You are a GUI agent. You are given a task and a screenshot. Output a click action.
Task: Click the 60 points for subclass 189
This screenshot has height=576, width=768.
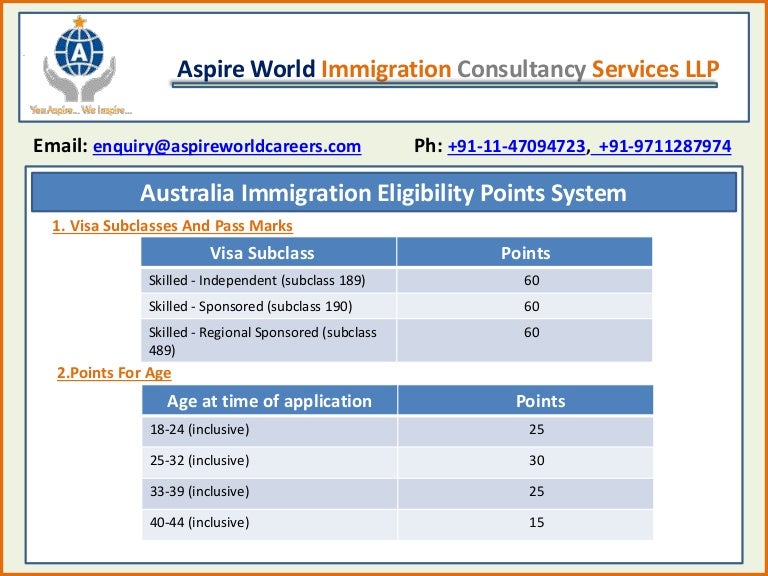pyautogui.click(x=531, y=280)
